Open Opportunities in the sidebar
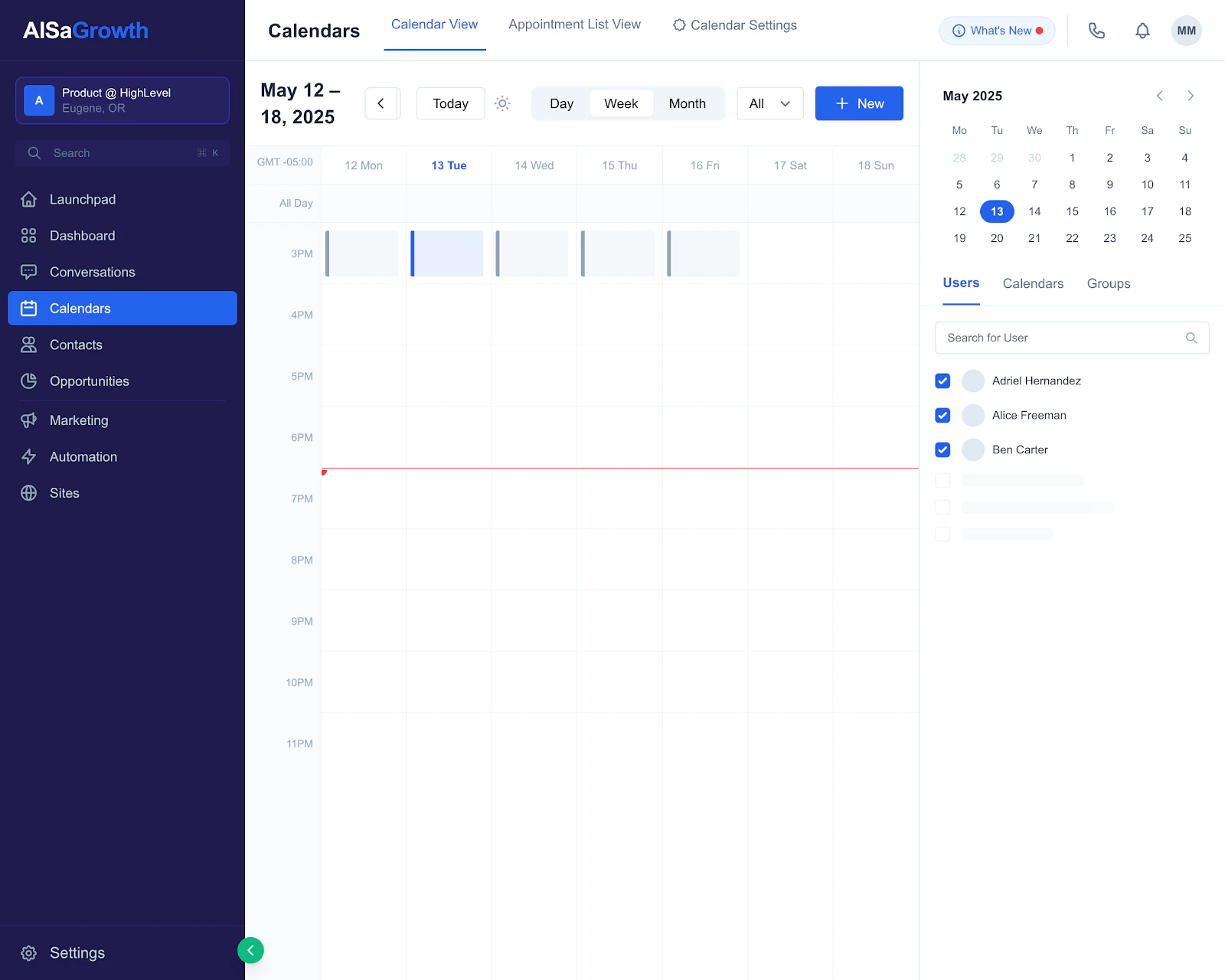 [122, 381]
